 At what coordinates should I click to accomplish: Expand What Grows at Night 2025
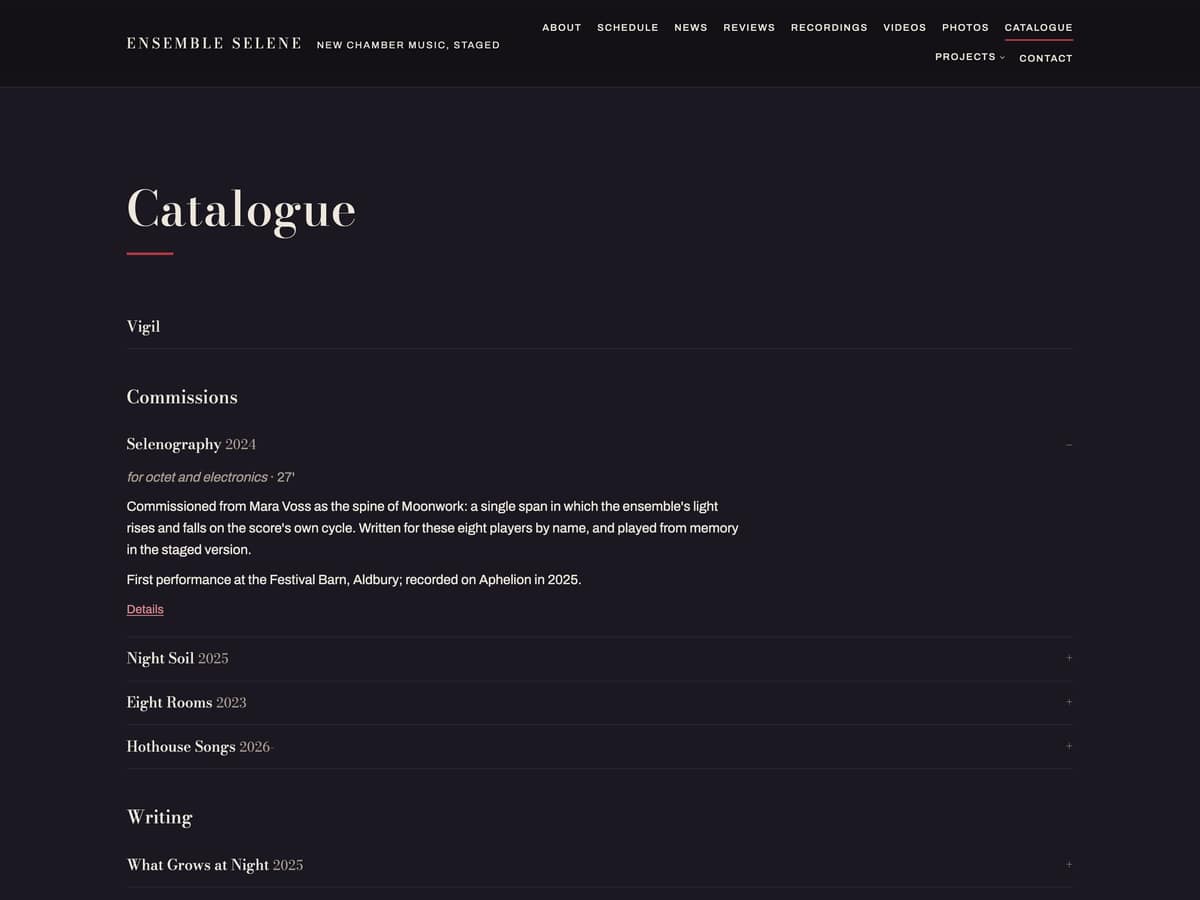pyautogui.click(x=599, y=864)
